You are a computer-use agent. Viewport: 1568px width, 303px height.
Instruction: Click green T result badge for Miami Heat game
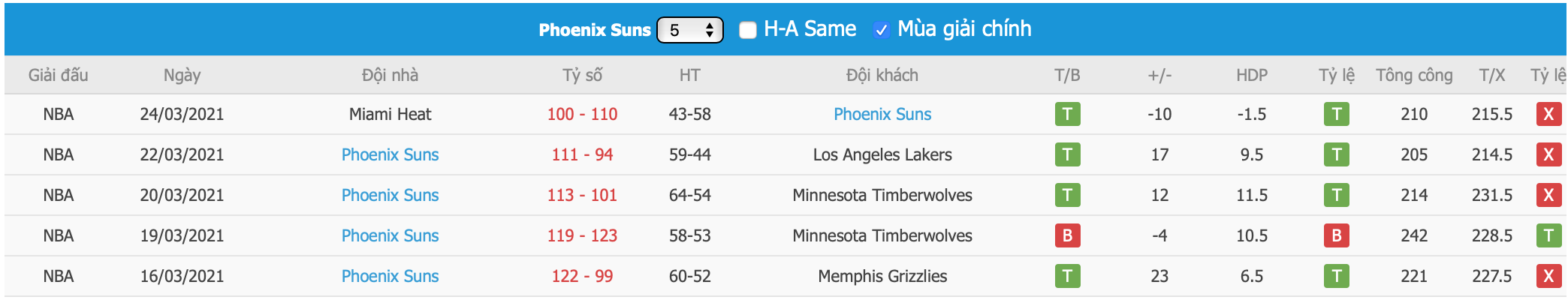(x=1067, y=114)
